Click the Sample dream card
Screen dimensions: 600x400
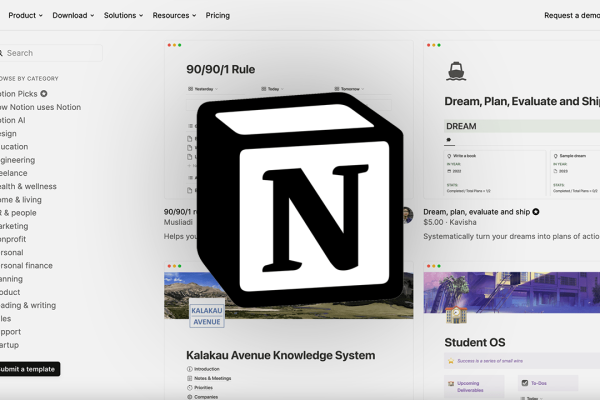click(x=575, y=173)
